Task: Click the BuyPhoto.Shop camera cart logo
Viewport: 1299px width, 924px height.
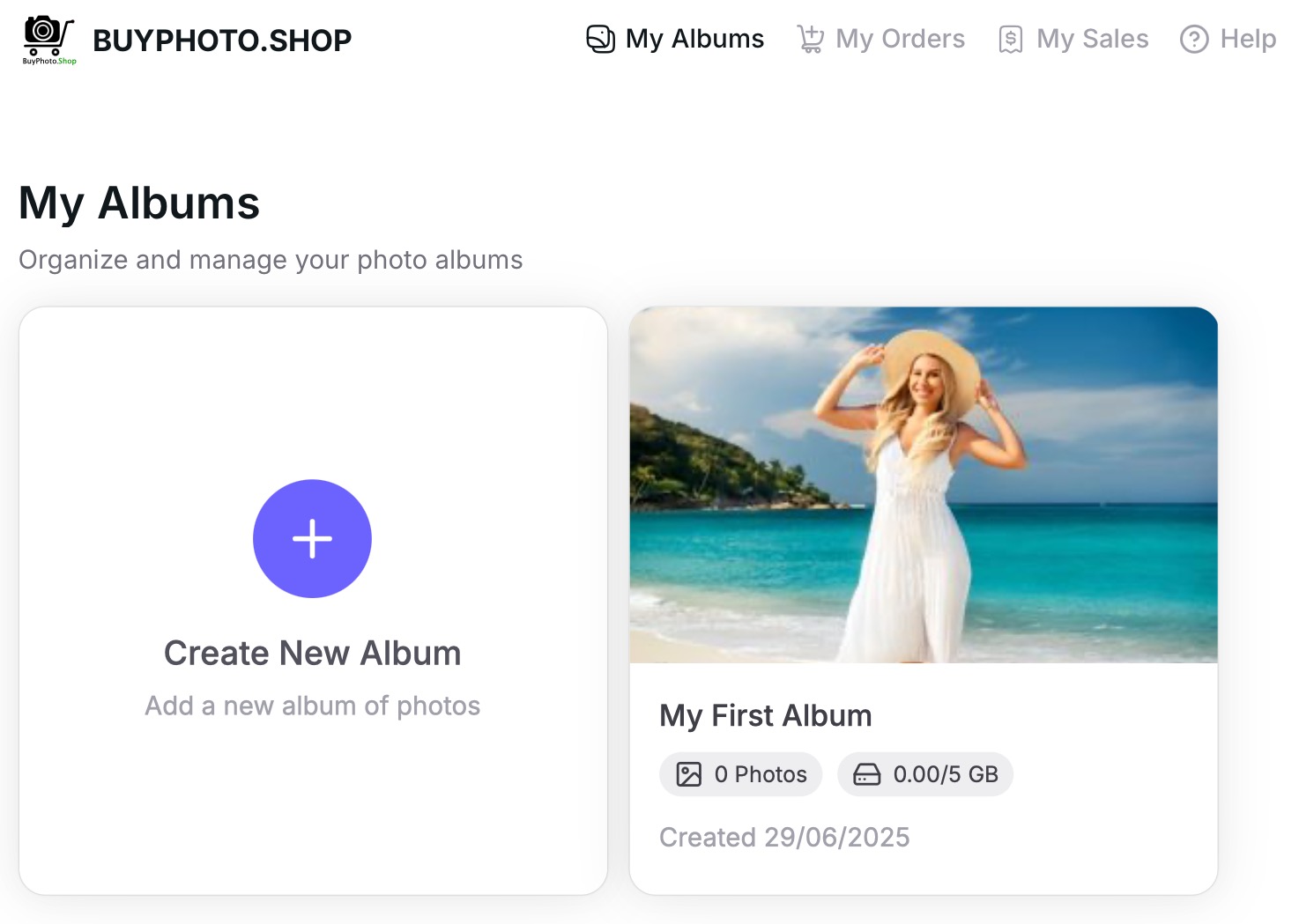Action: pyautogui.click(x=48, y=40)
